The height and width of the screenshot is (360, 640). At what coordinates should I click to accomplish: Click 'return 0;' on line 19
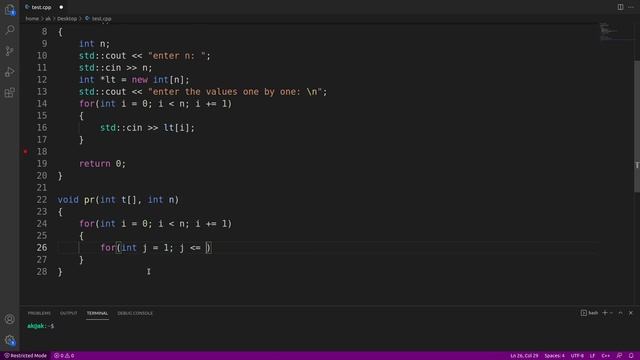coord(102,164)
